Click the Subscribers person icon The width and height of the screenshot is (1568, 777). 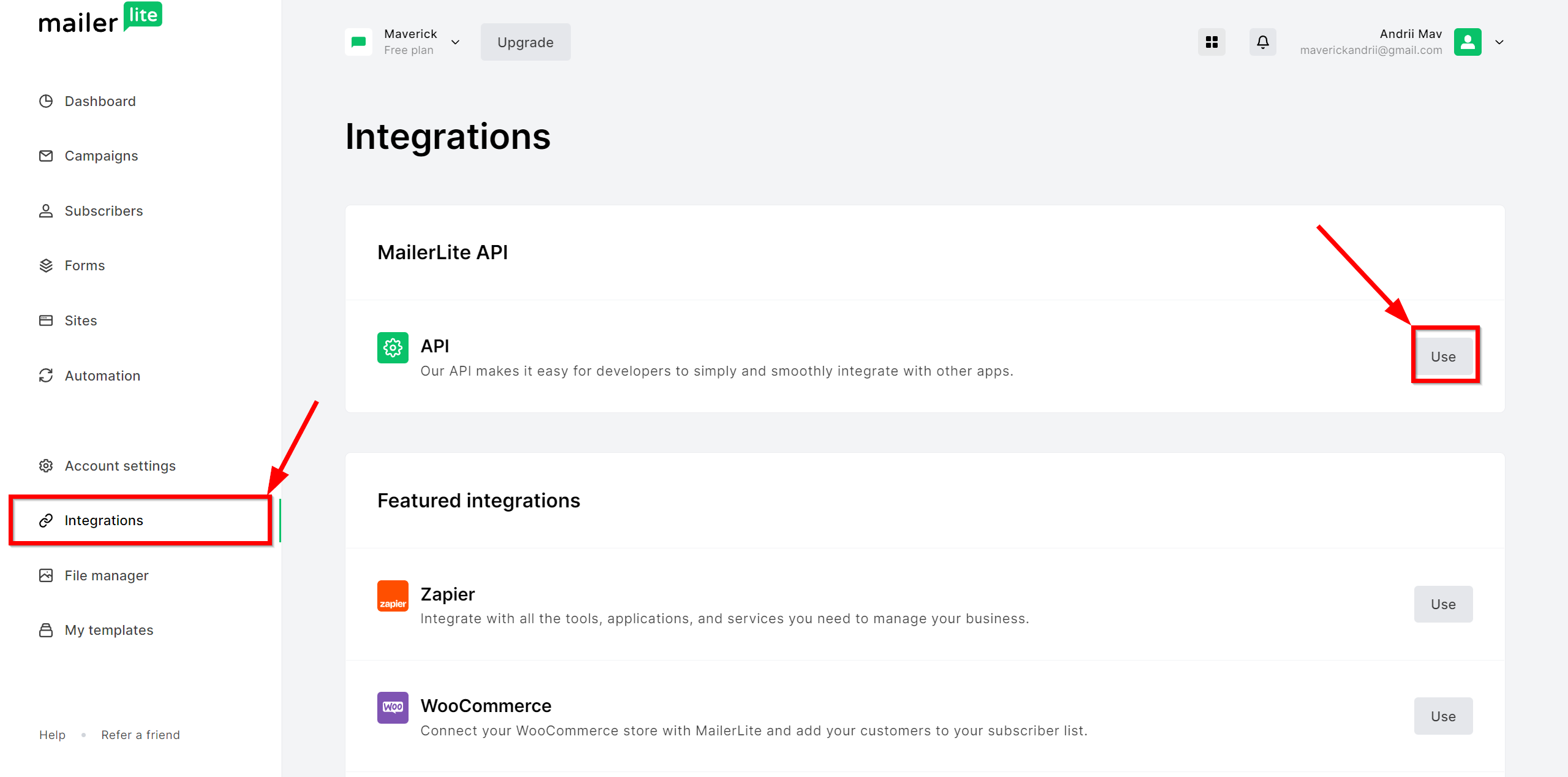click(x=46, y=211)
